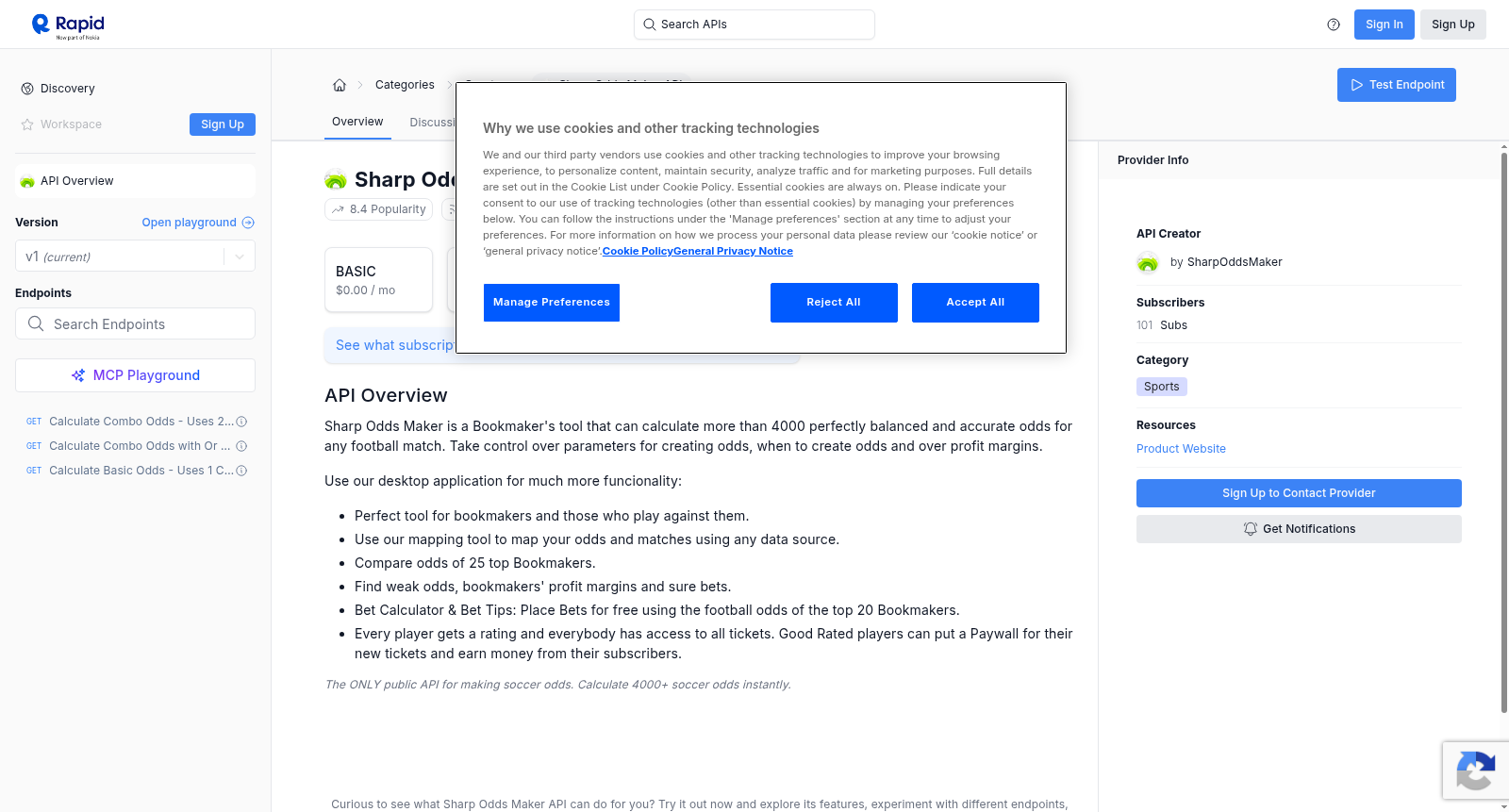Click the SharpOddsMaker creator name

click(1235, 262)
